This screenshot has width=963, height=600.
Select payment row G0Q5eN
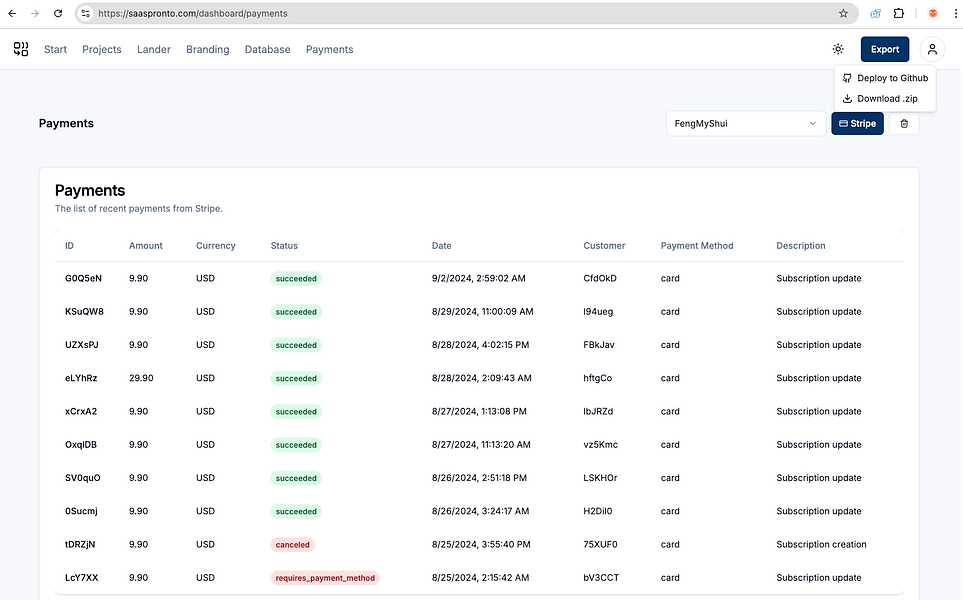[83, 278]
